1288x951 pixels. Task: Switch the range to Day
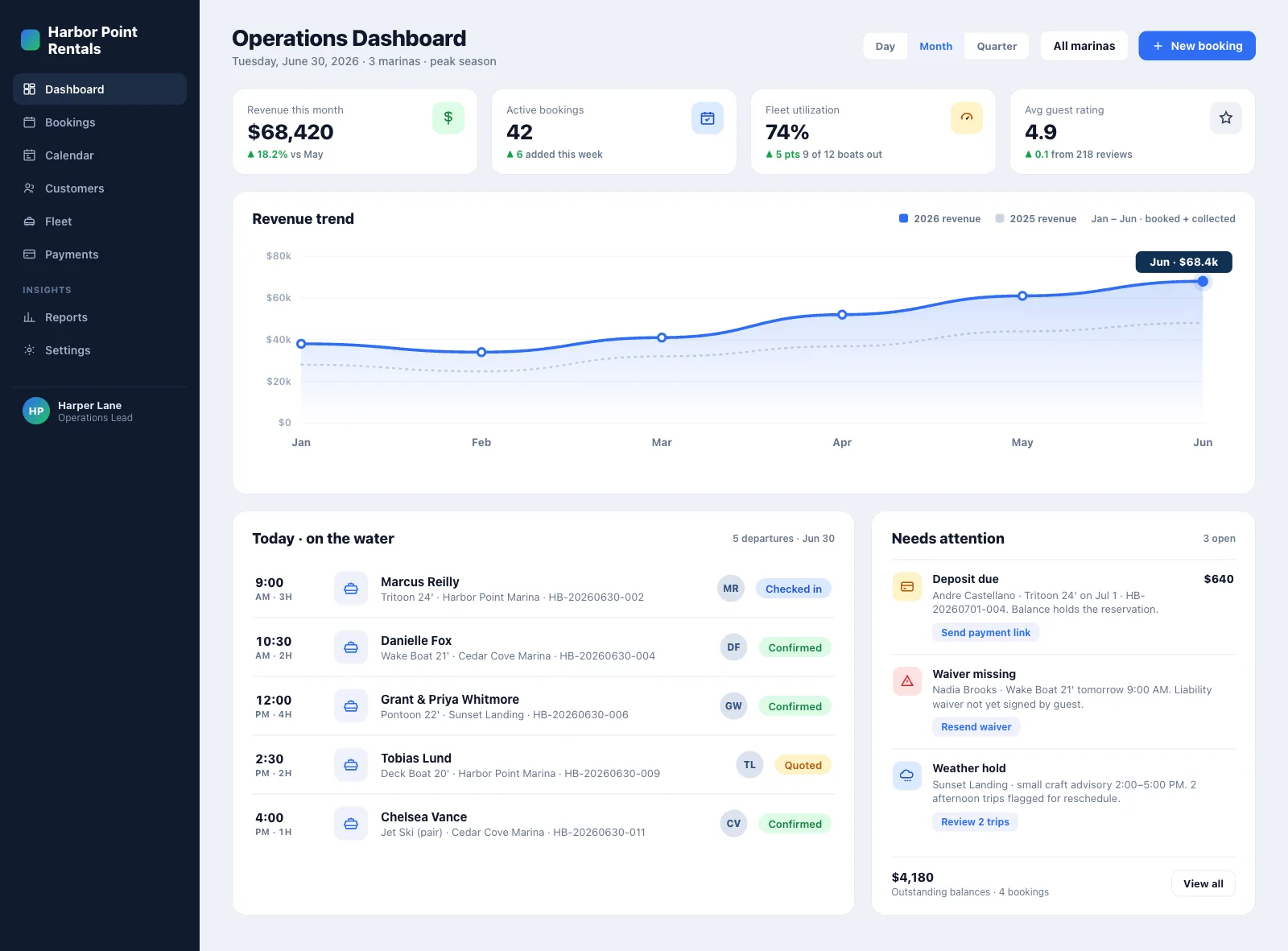pyautogui.click(x=885, y=47)
